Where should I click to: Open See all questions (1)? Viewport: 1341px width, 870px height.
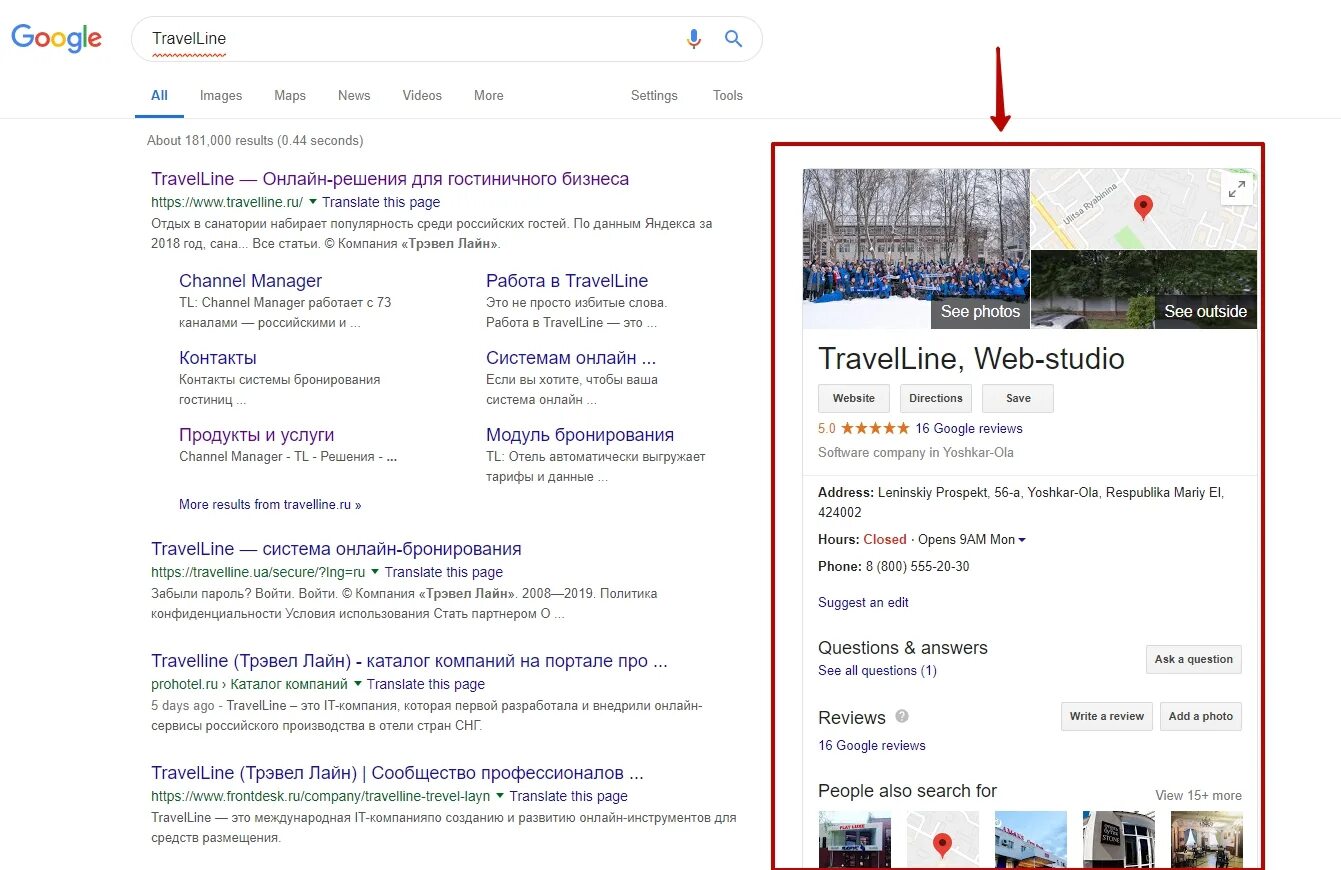click(x=877, y=670)
